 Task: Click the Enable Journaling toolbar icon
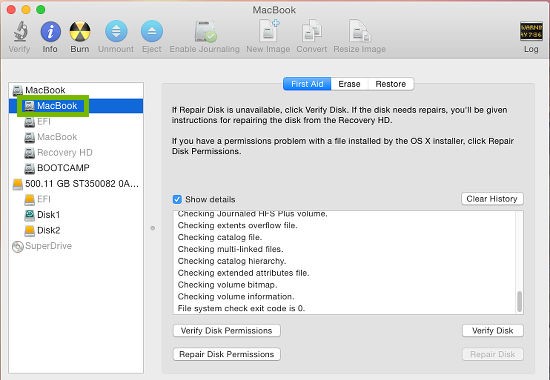205,31
